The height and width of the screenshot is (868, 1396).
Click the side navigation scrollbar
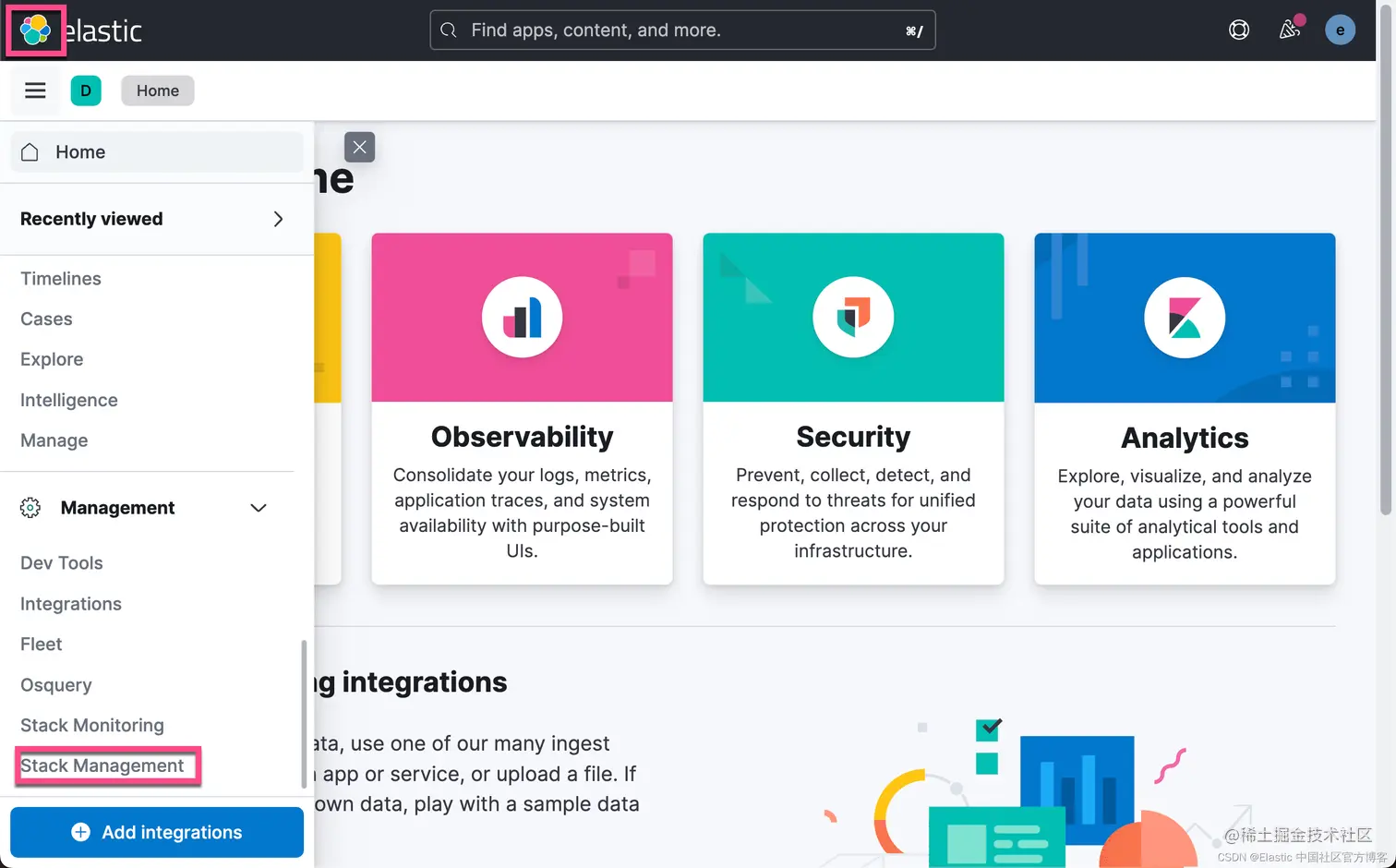304,714
